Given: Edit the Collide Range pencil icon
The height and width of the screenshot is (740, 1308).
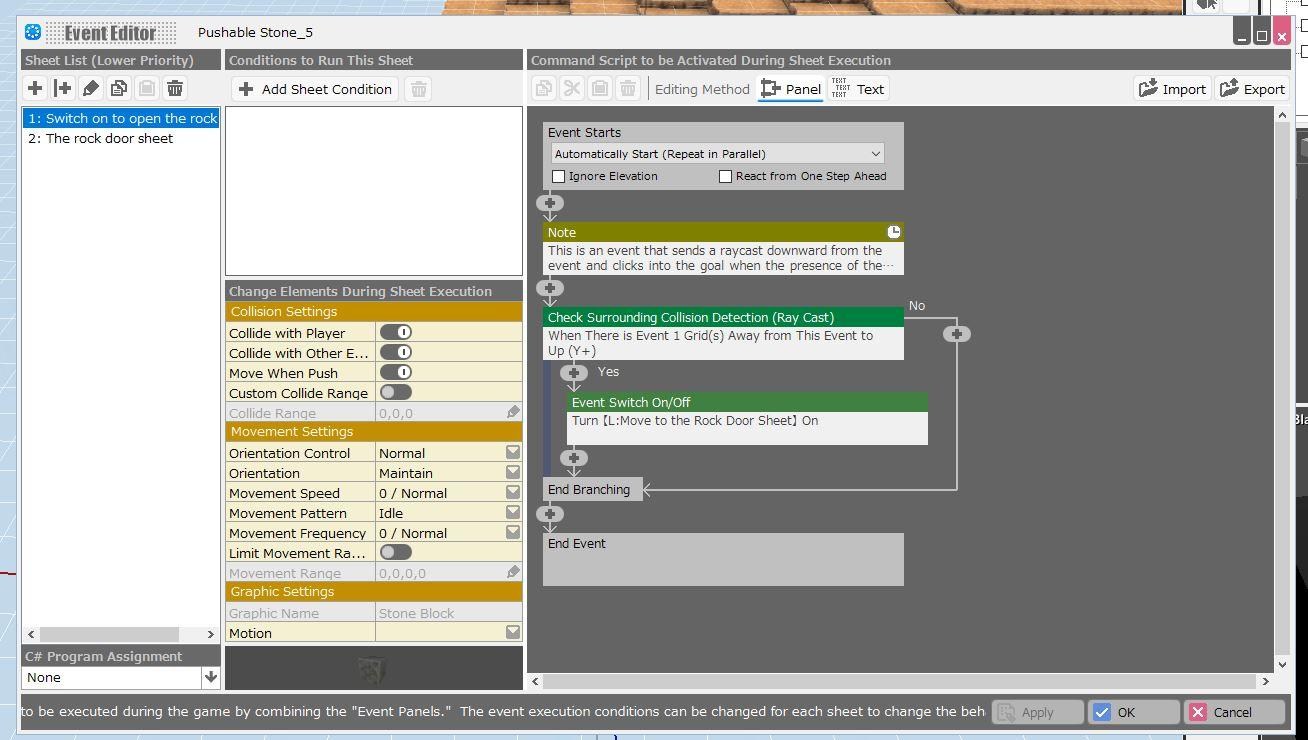Looking at the screenshot, I should click(x=513, y=412).
